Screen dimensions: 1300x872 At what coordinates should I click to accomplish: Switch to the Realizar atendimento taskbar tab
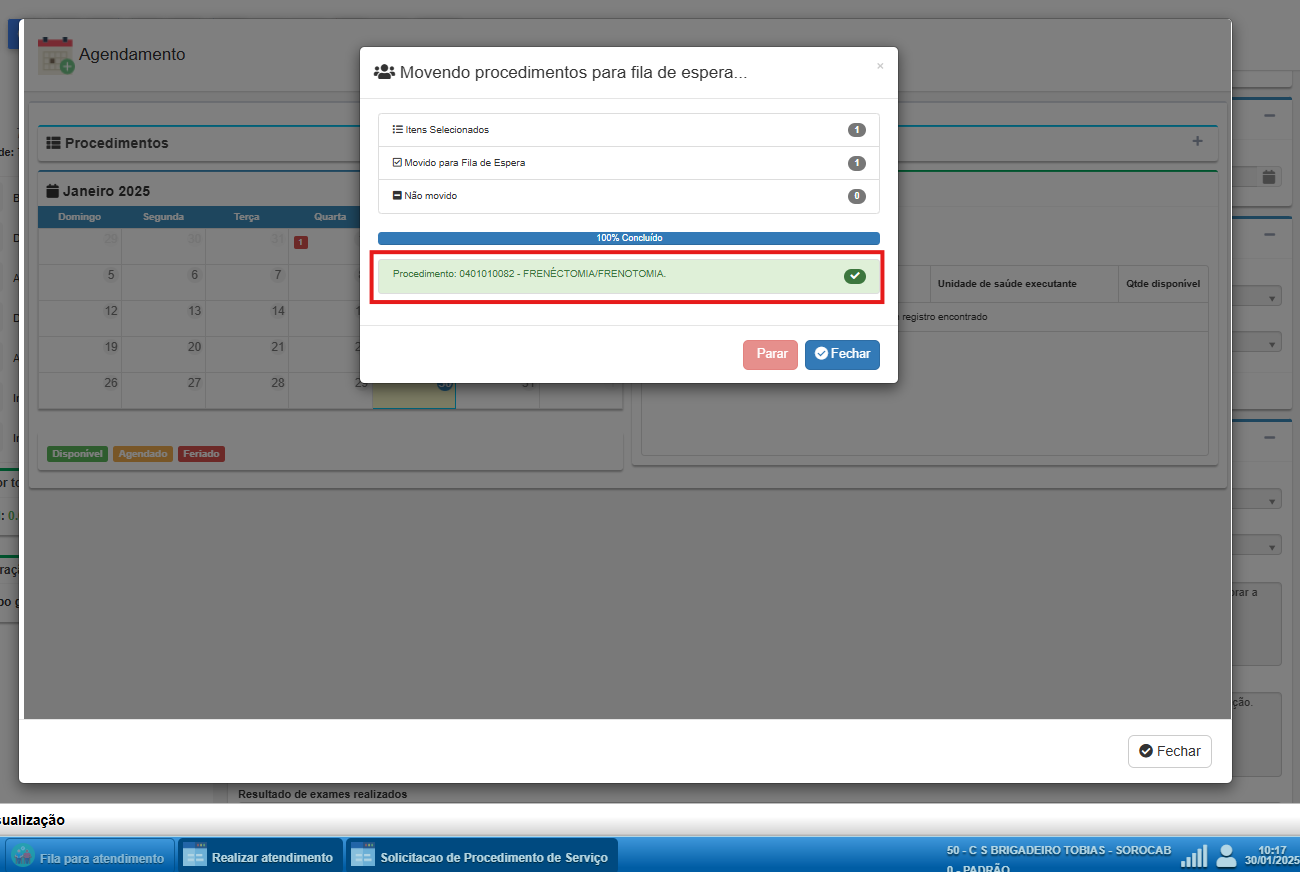[x=260, y=857]
